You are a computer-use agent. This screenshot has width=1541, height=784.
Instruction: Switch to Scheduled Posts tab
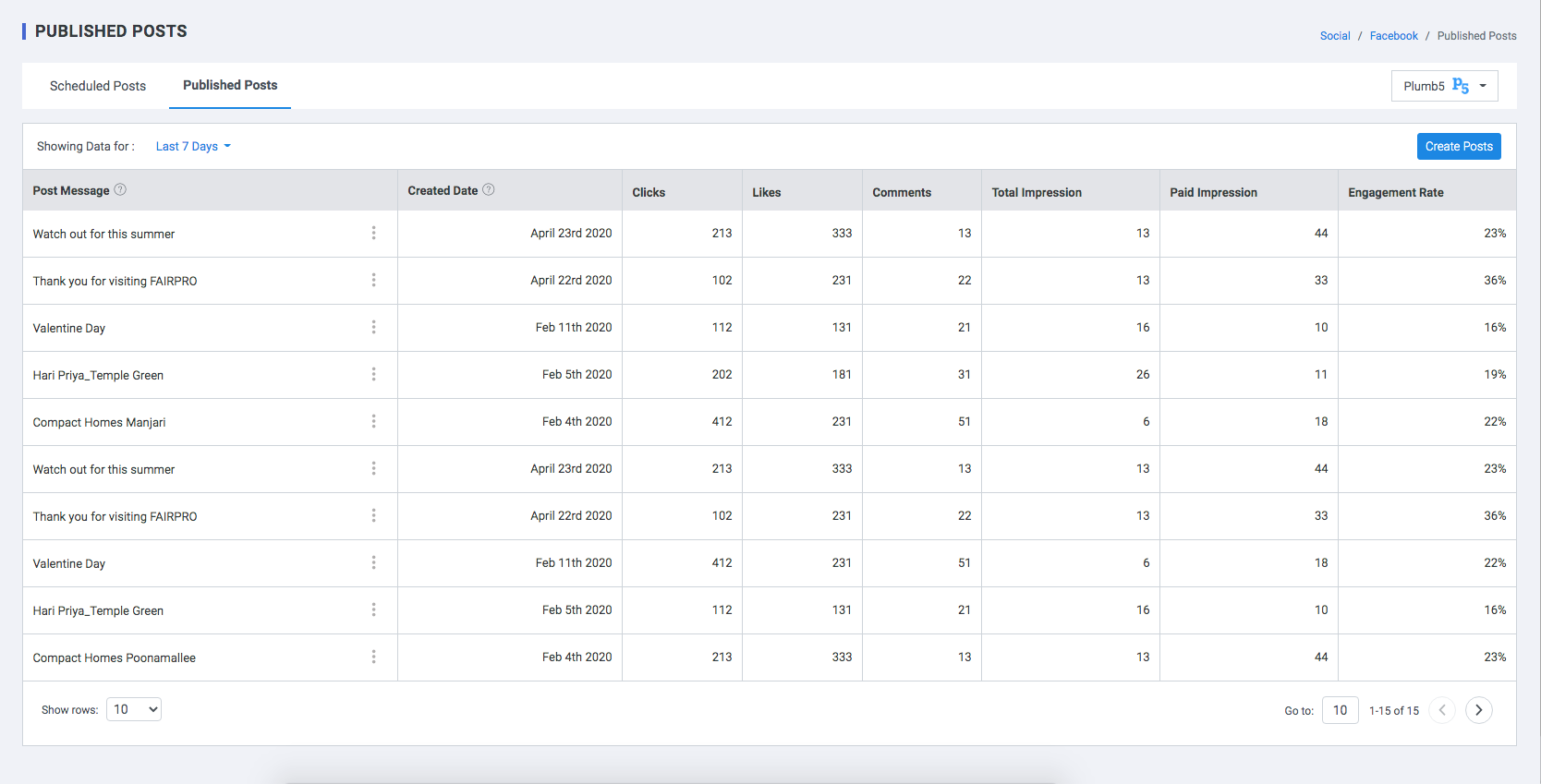coord(98,86)
